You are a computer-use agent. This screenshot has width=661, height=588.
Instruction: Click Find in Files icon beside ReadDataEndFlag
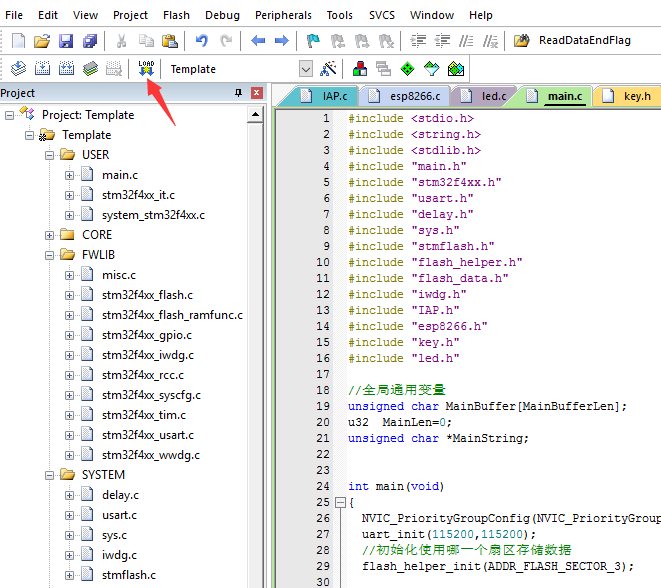pyautogui.click(x=521, y=41)
